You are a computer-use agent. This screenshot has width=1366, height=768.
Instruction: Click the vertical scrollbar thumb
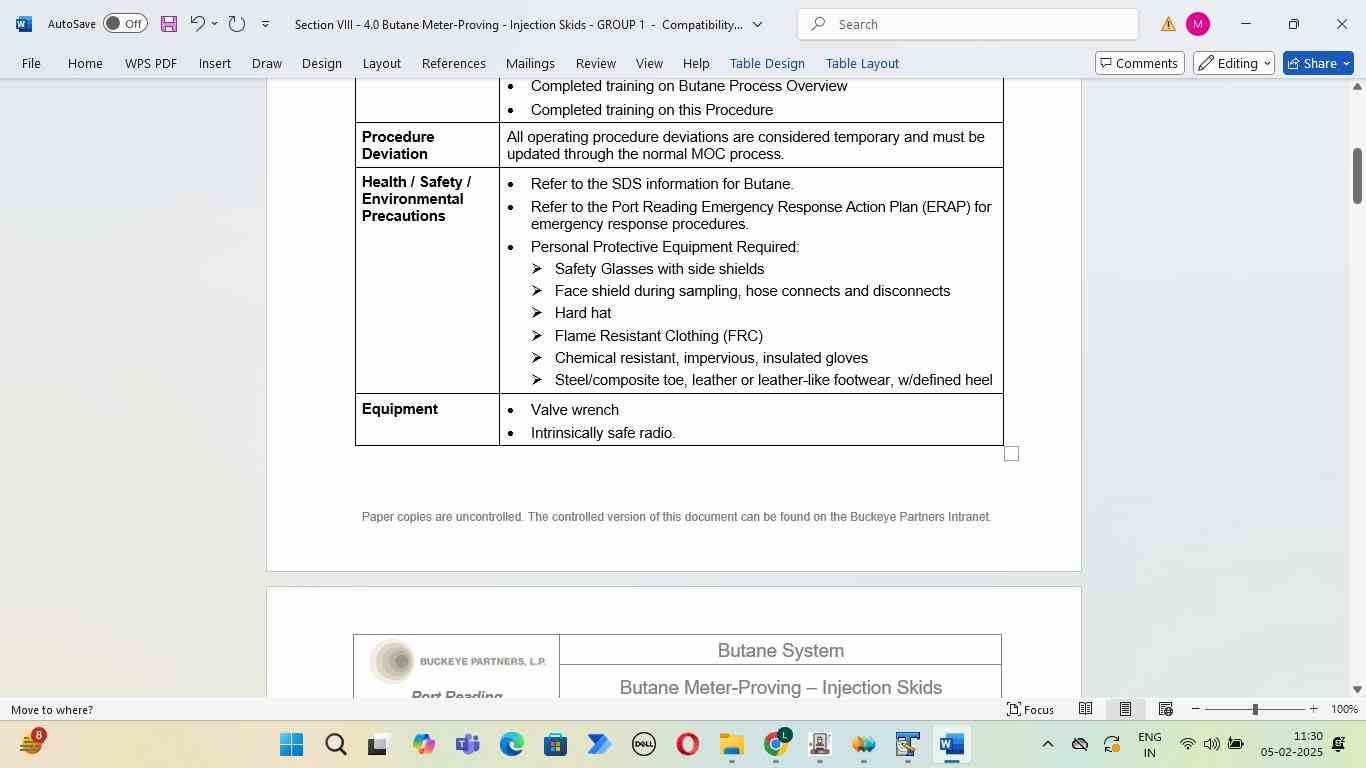(1357, 175)
